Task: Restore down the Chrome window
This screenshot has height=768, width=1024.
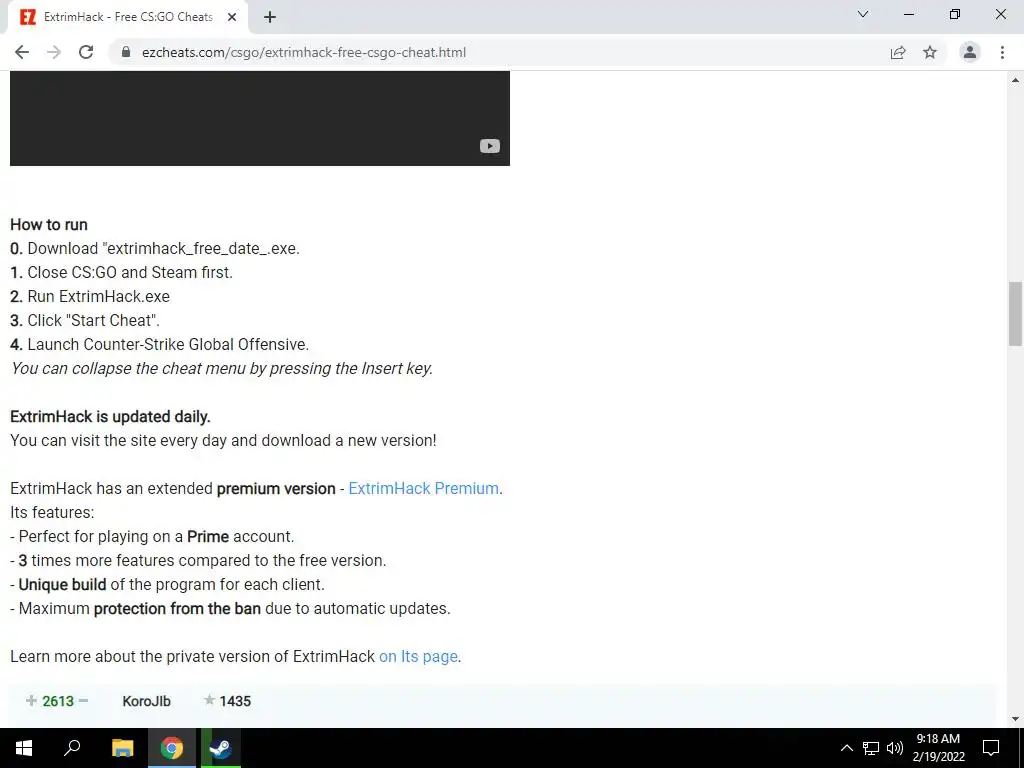Action: click(955, 14)
